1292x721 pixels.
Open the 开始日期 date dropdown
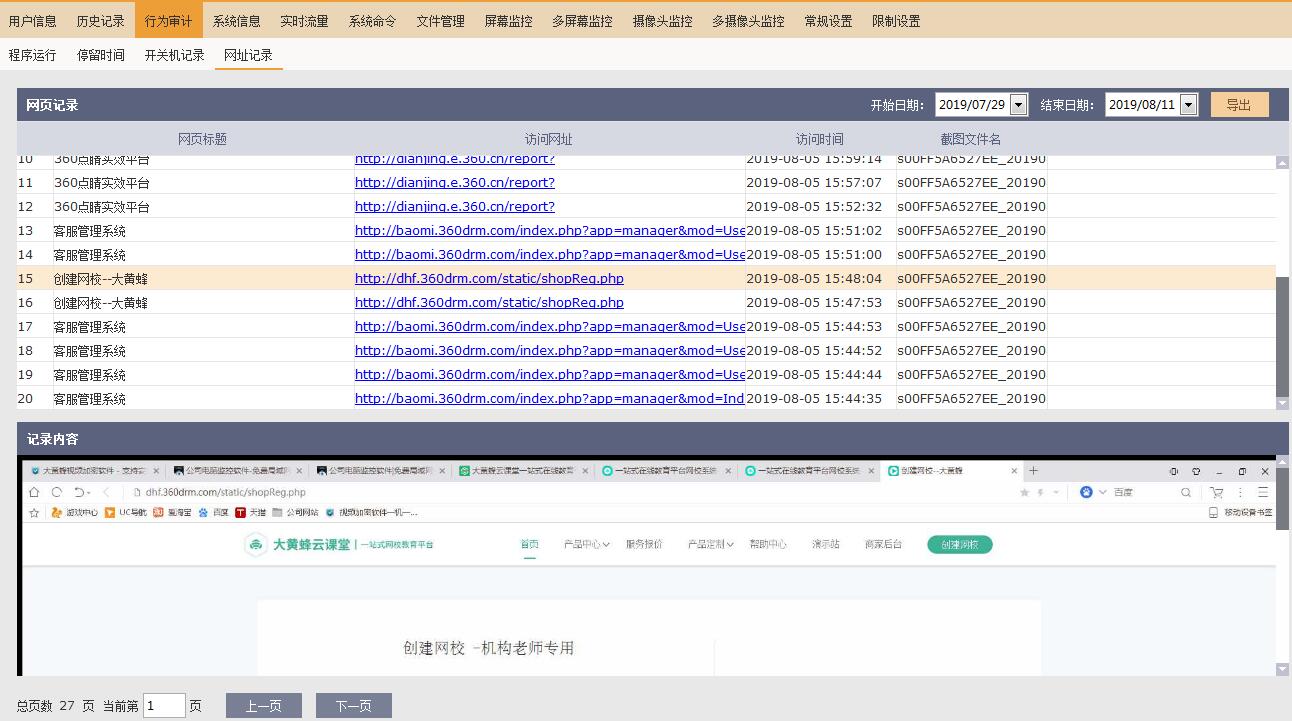coord(1018,105)
